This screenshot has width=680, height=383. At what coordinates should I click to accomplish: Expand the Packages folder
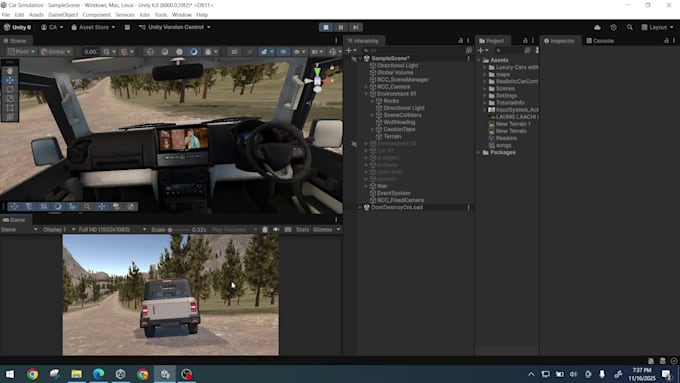click(x=479, y=153)
